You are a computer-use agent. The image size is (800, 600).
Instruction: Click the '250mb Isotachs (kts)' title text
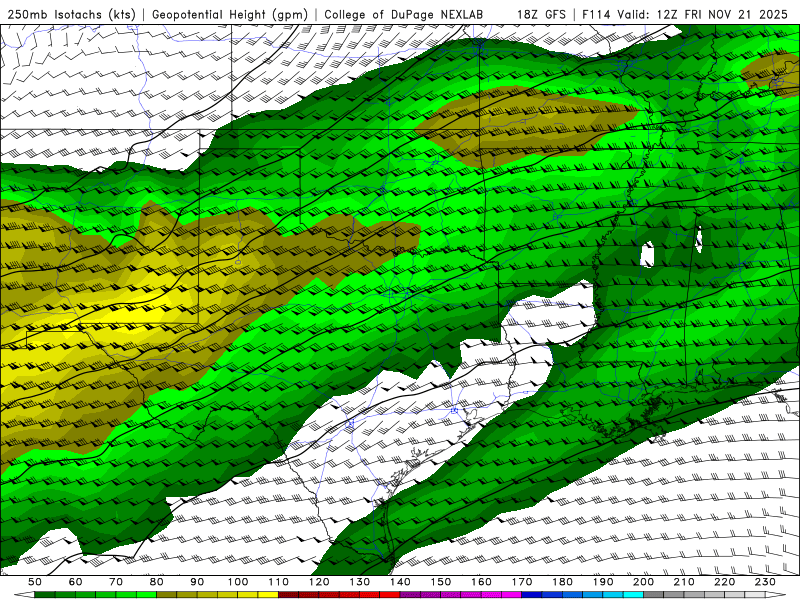click(71, 15)
